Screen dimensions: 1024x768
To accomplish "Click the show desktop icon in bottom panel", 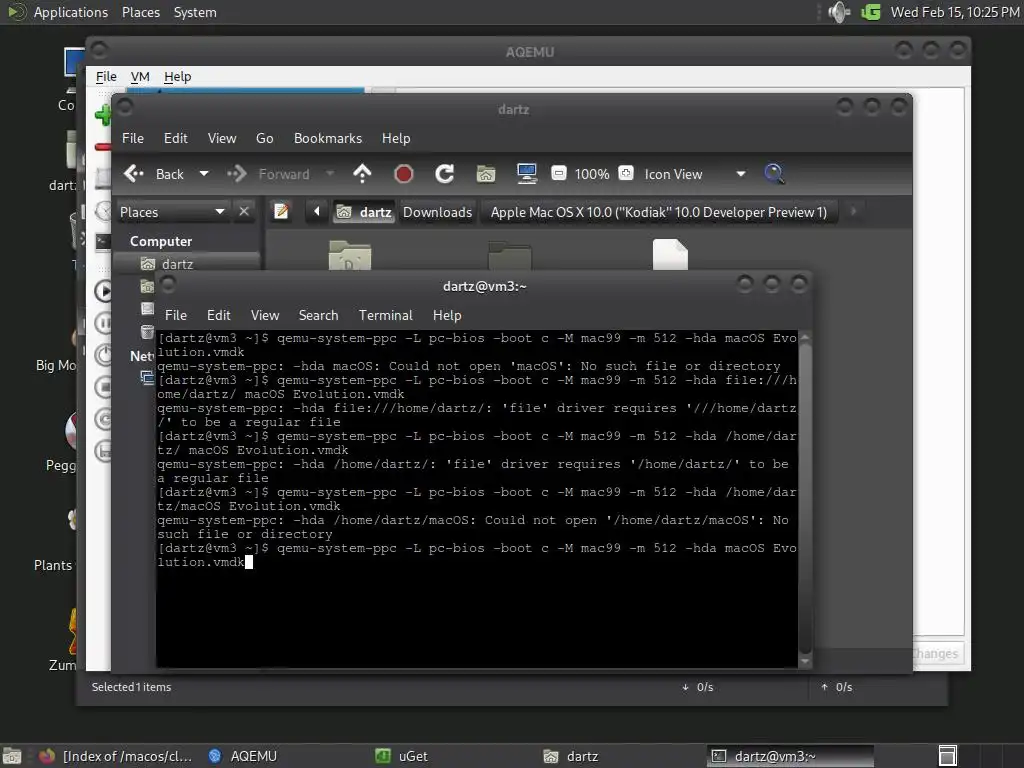I will [12, 756].
